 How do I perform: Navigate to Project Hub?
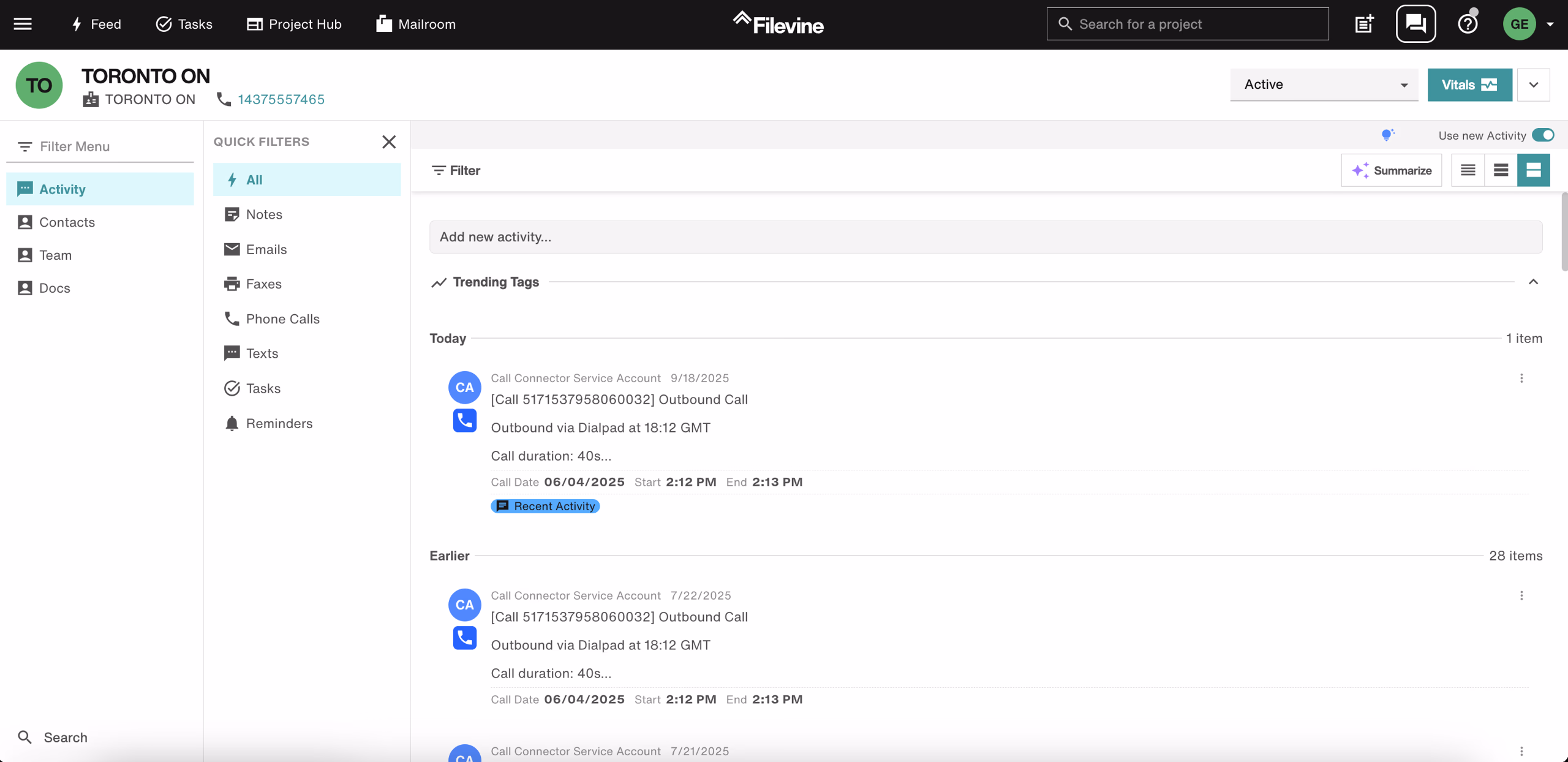(x=293, y=24)
